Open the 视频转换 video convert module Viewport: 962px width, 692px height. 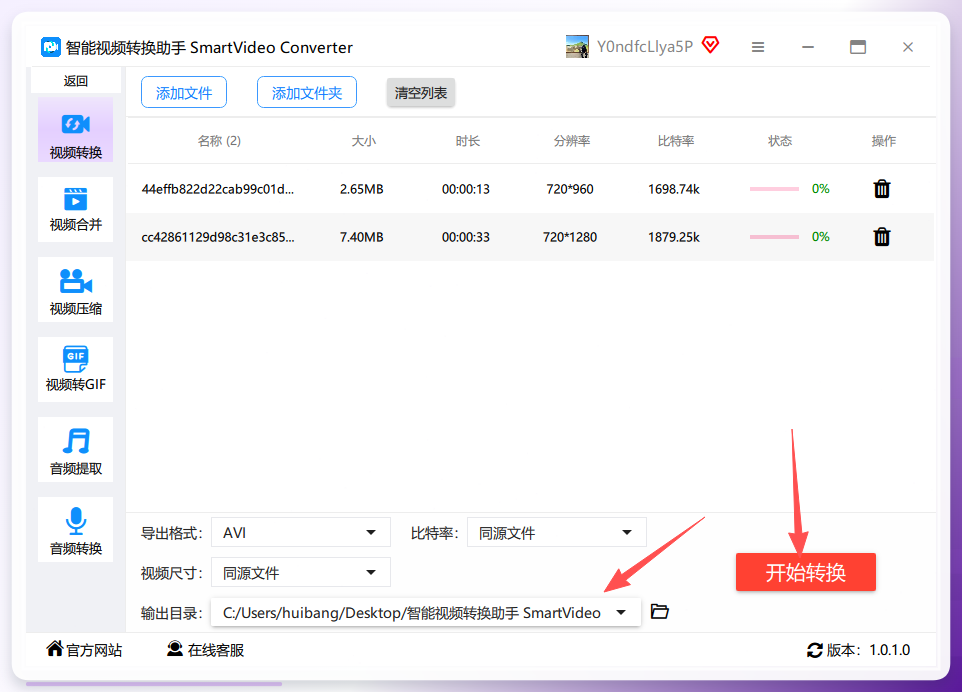click(75, 129)
